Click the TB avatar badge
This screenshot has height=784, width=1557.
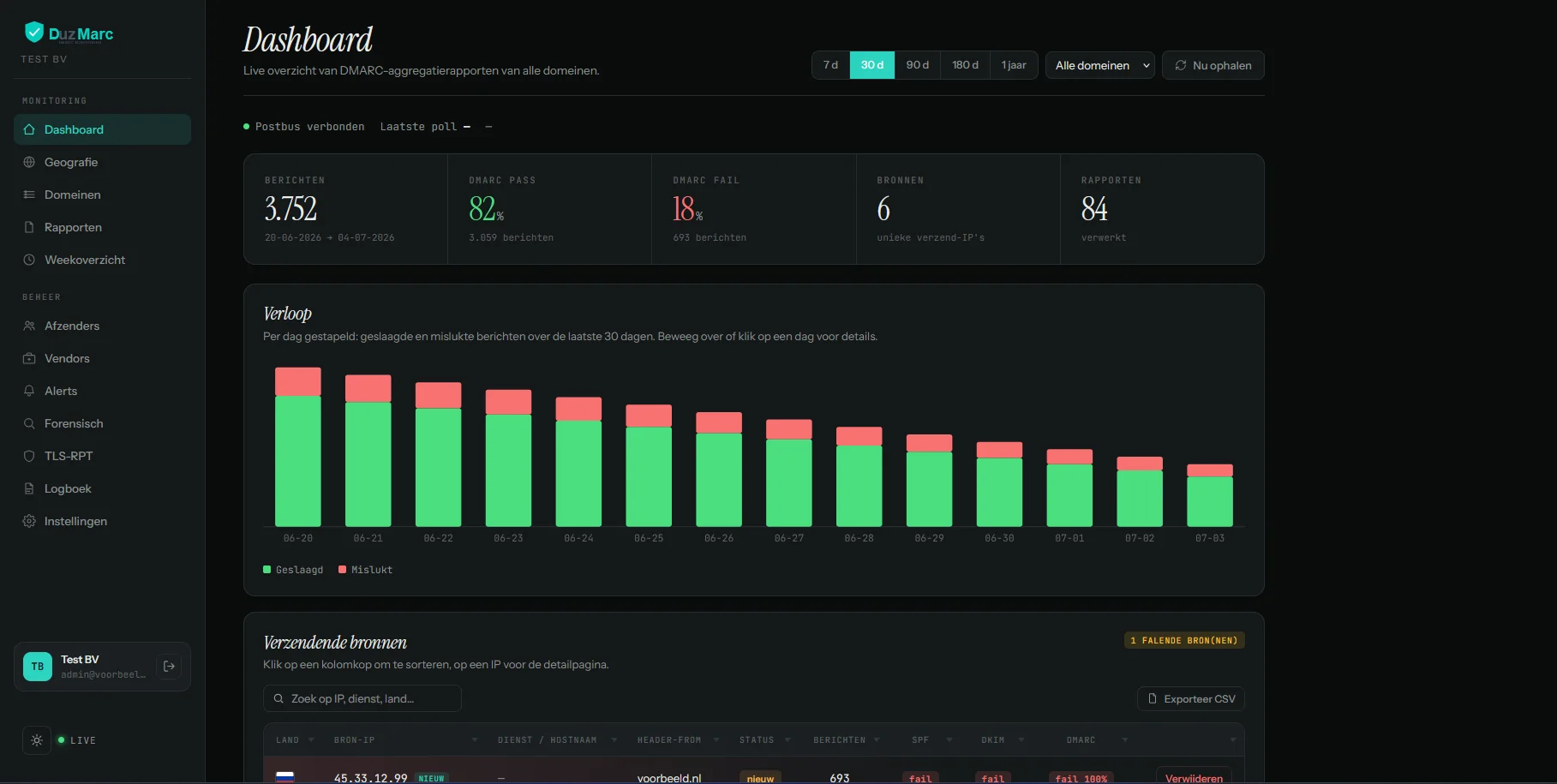[38, 667]
